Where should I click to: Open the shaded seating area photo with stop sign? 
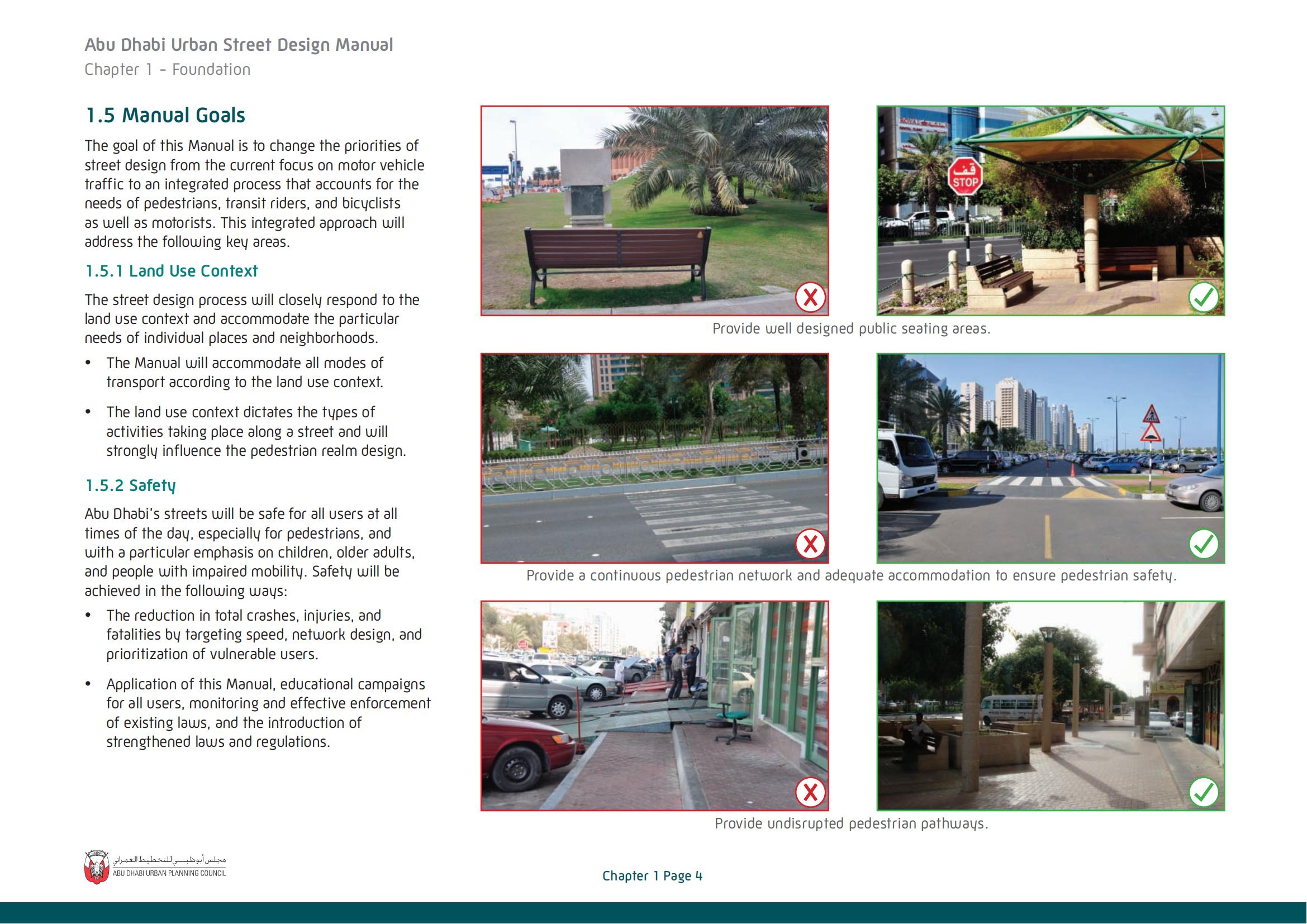pos(1051,211)
